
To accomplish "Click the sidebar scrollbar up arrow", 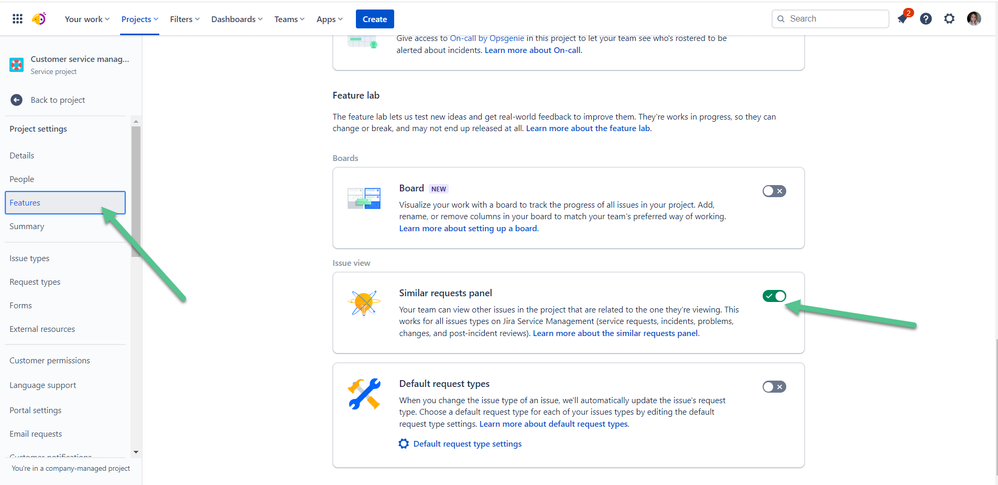I will (x=136, y=121).
